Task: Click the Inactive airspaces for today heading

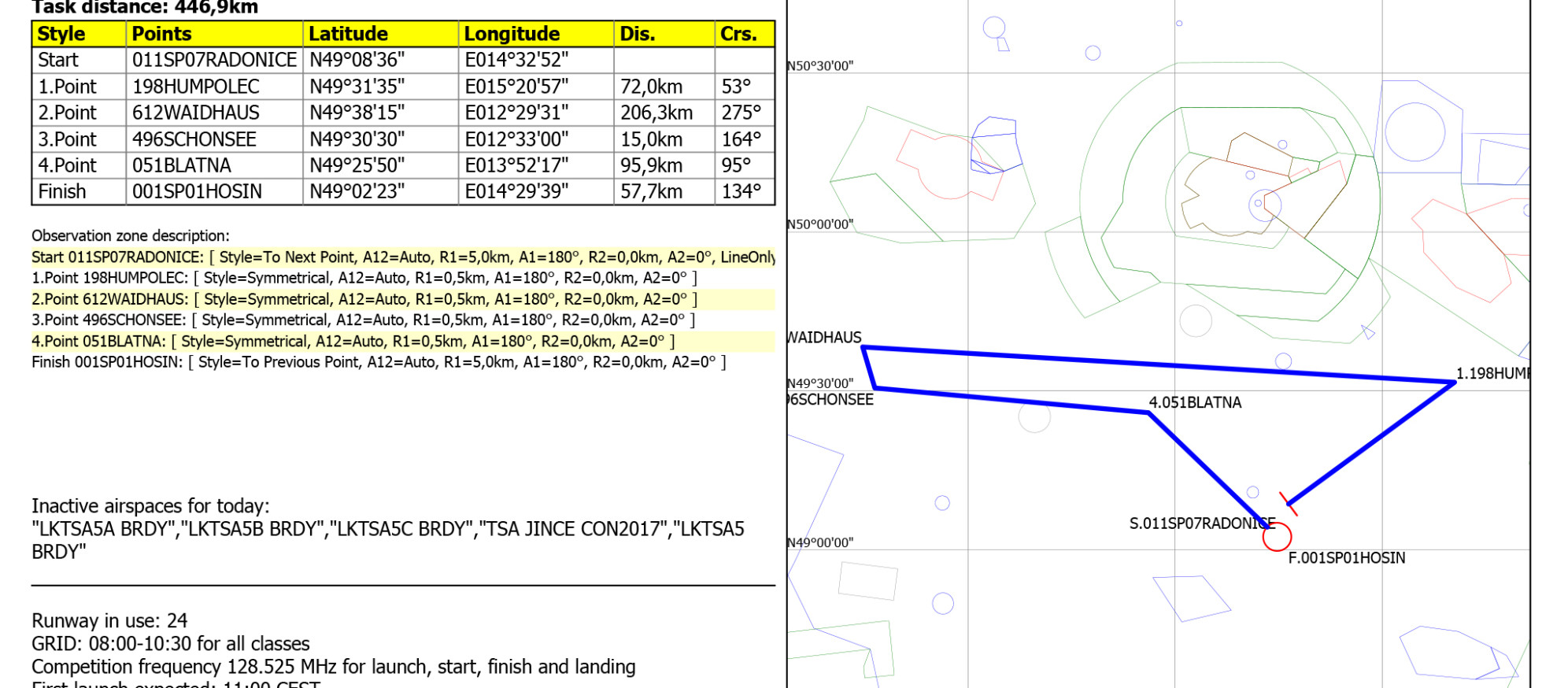Action: 150,505
